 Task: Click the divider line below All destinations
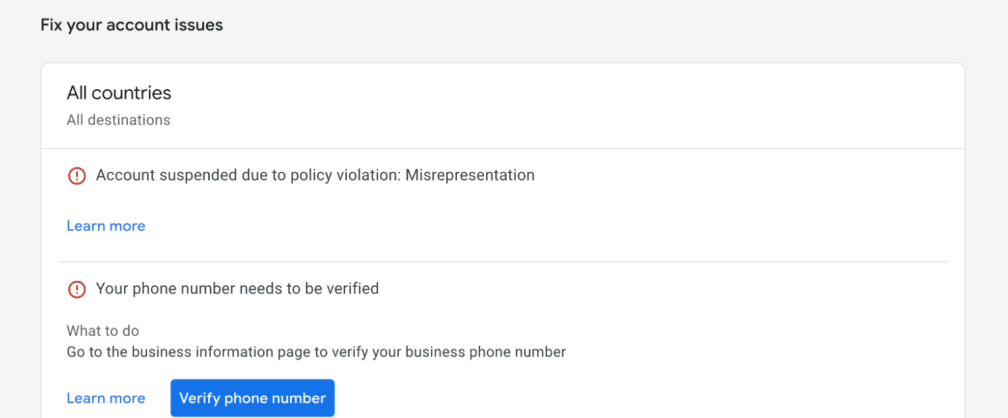[503, 149]
